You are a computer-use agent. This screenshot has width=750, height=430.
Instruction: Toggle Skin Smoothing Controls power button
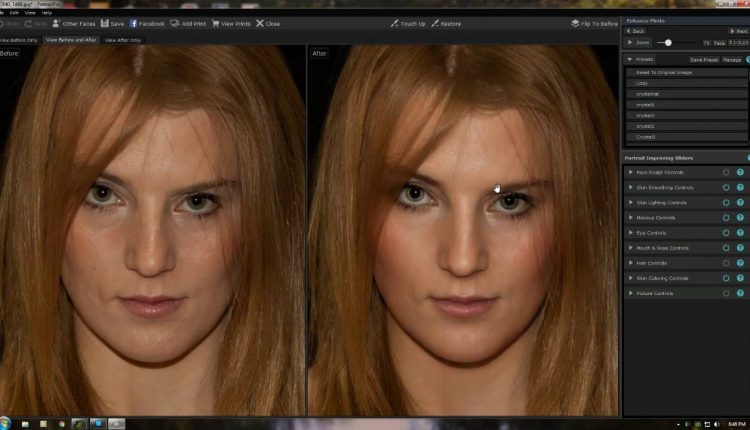(x=726, y=187)
